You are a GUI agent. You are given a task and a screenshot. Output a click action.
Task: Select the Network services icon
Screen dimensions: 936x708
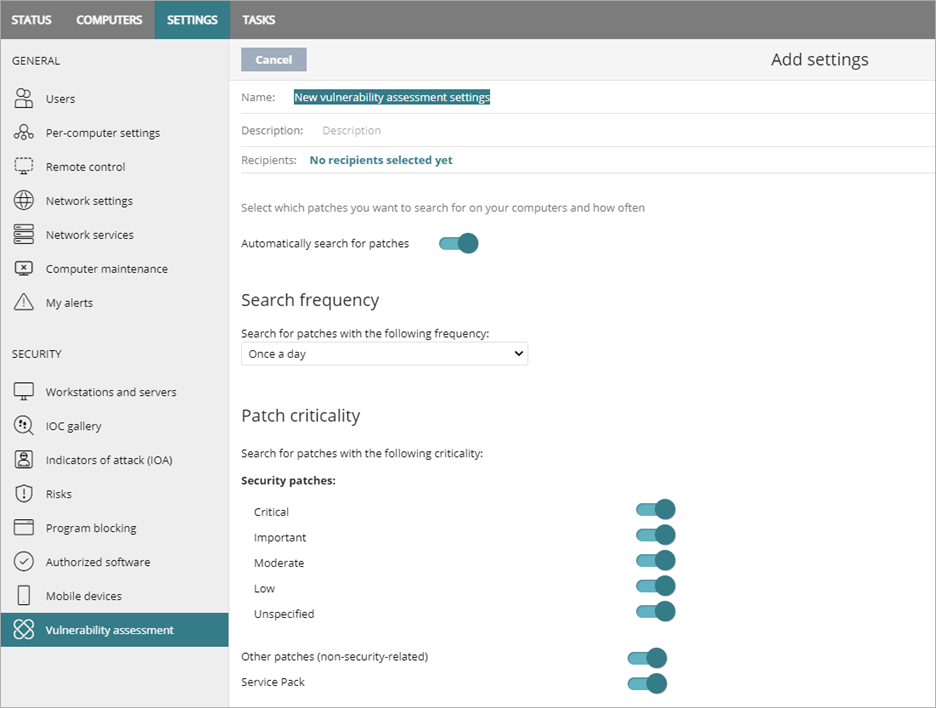22,234
